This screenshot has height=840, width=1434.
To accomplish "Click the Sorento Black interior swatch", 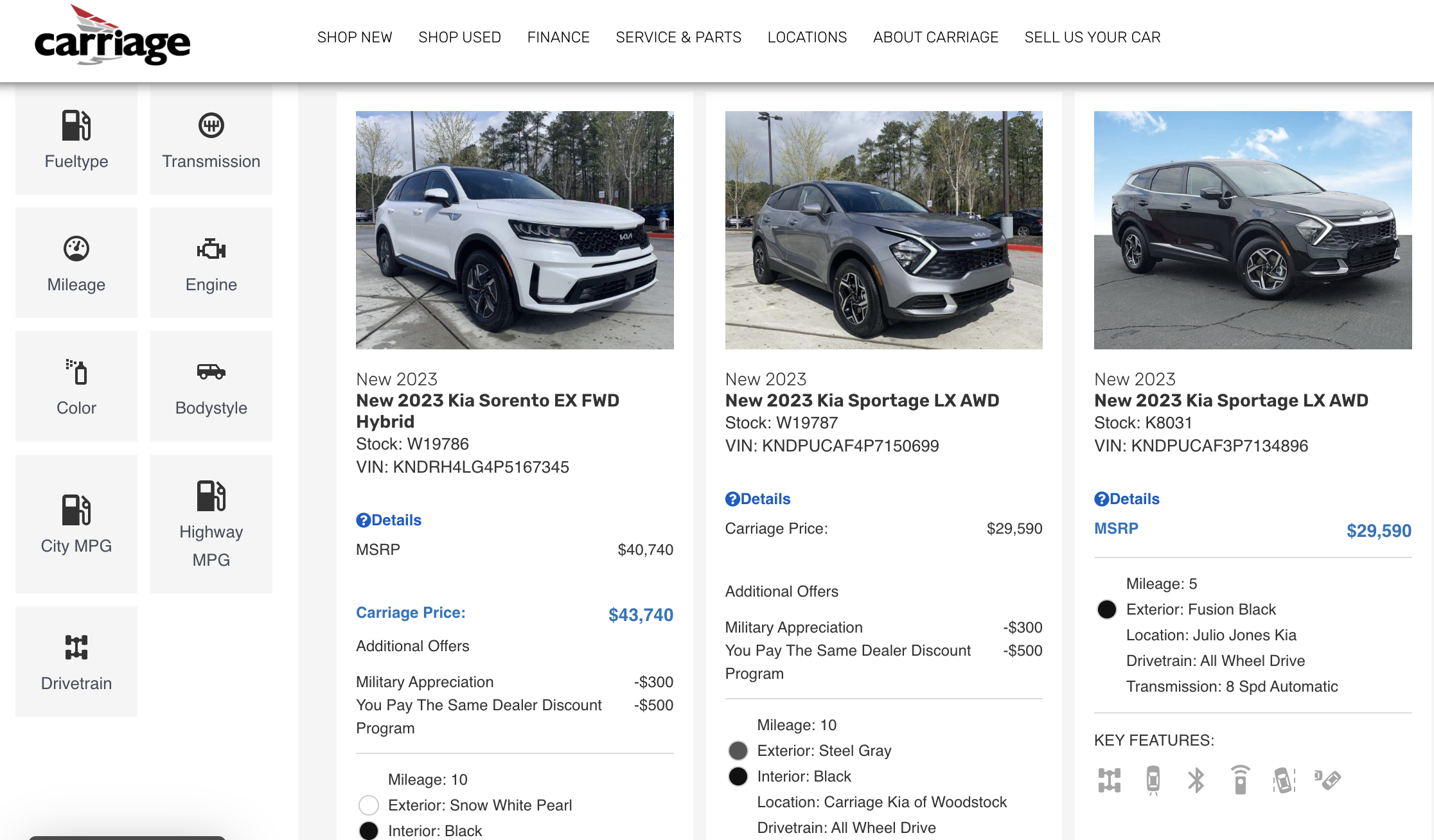I will [369, 831].
